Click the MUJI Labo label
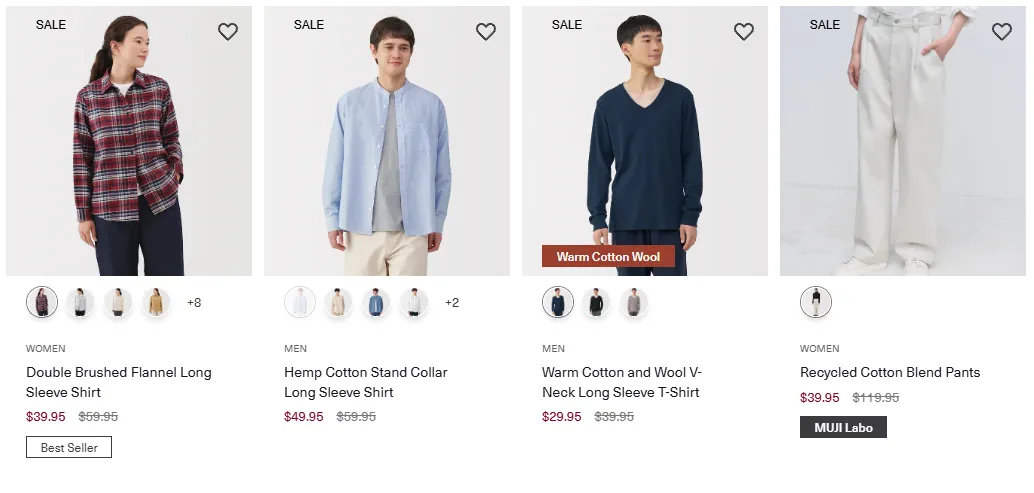1034x493 pixels. coord(843,427)
